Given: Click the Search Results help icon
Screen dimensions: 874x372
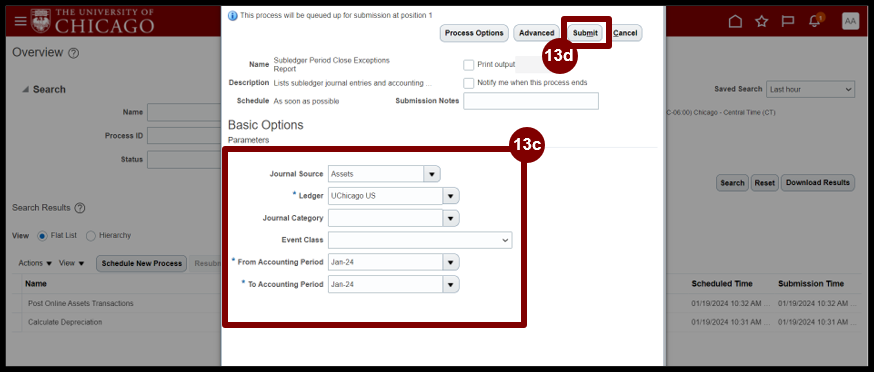Looking at the screenshot, I should pyautogui.click(x=80, y=208).
